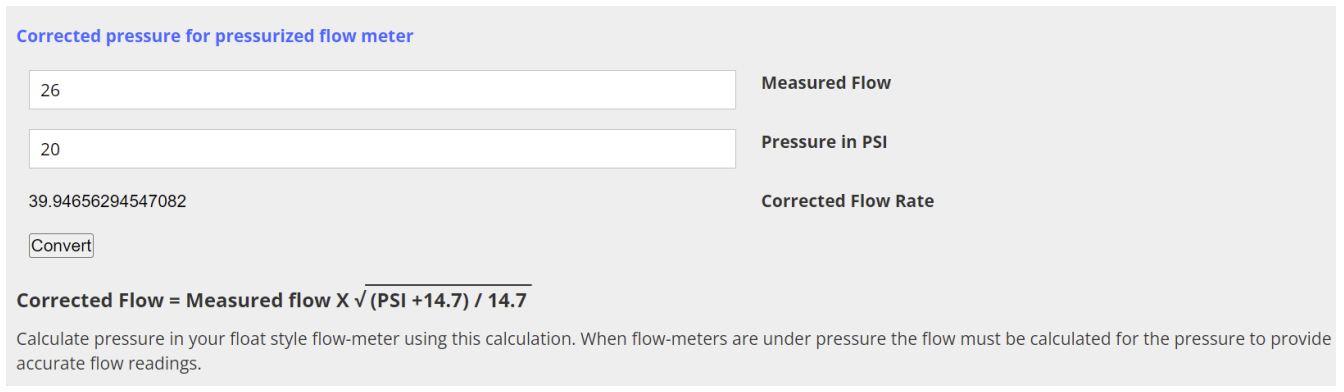Screen dimensions: 1344x392
Task: Select the Measured Flow label
Action: click(826, 83)
